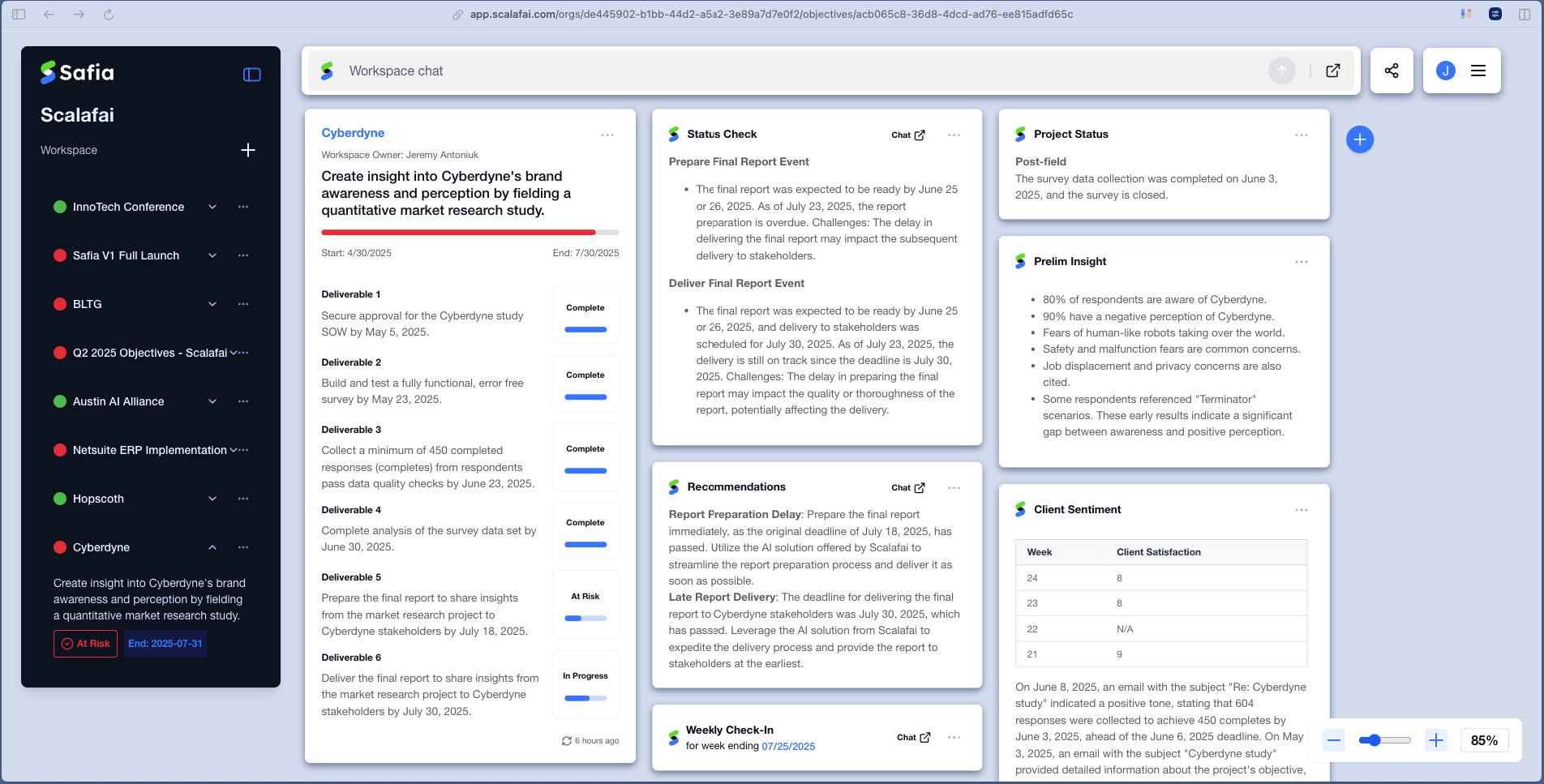Image resolution: width=1544 pixels, height=784 pixels.
Task: Click the 07/25/2025 week ending date
Action: point(788,747)
